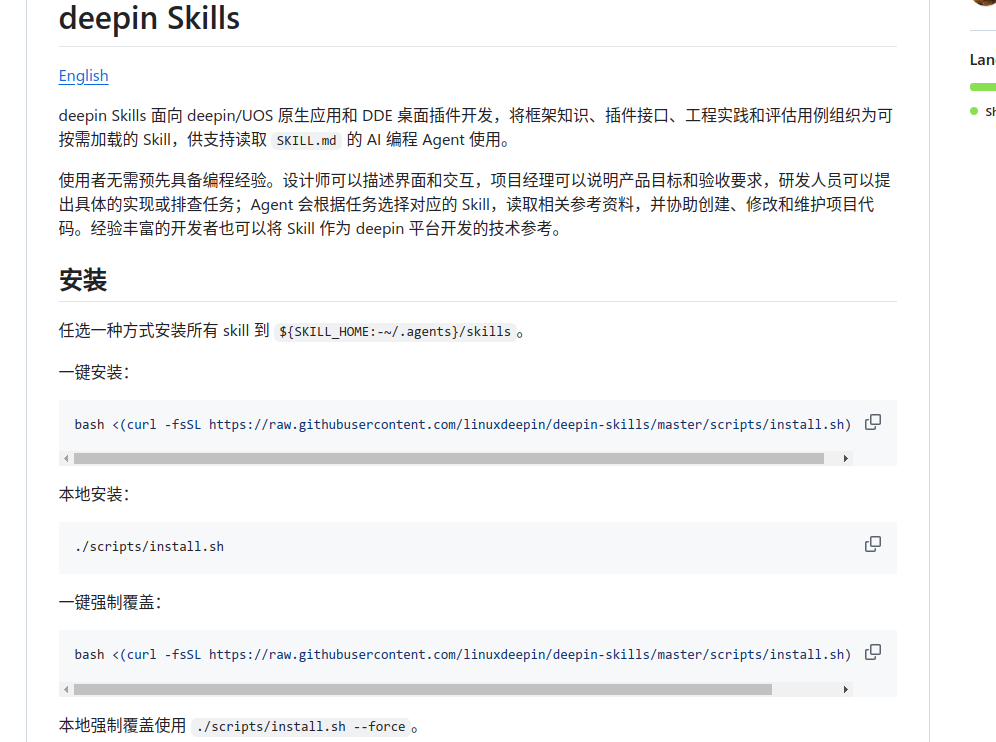
Task: Click the sentence "任选一种方式安装所有 skill 到"
Action: (164, 331)
